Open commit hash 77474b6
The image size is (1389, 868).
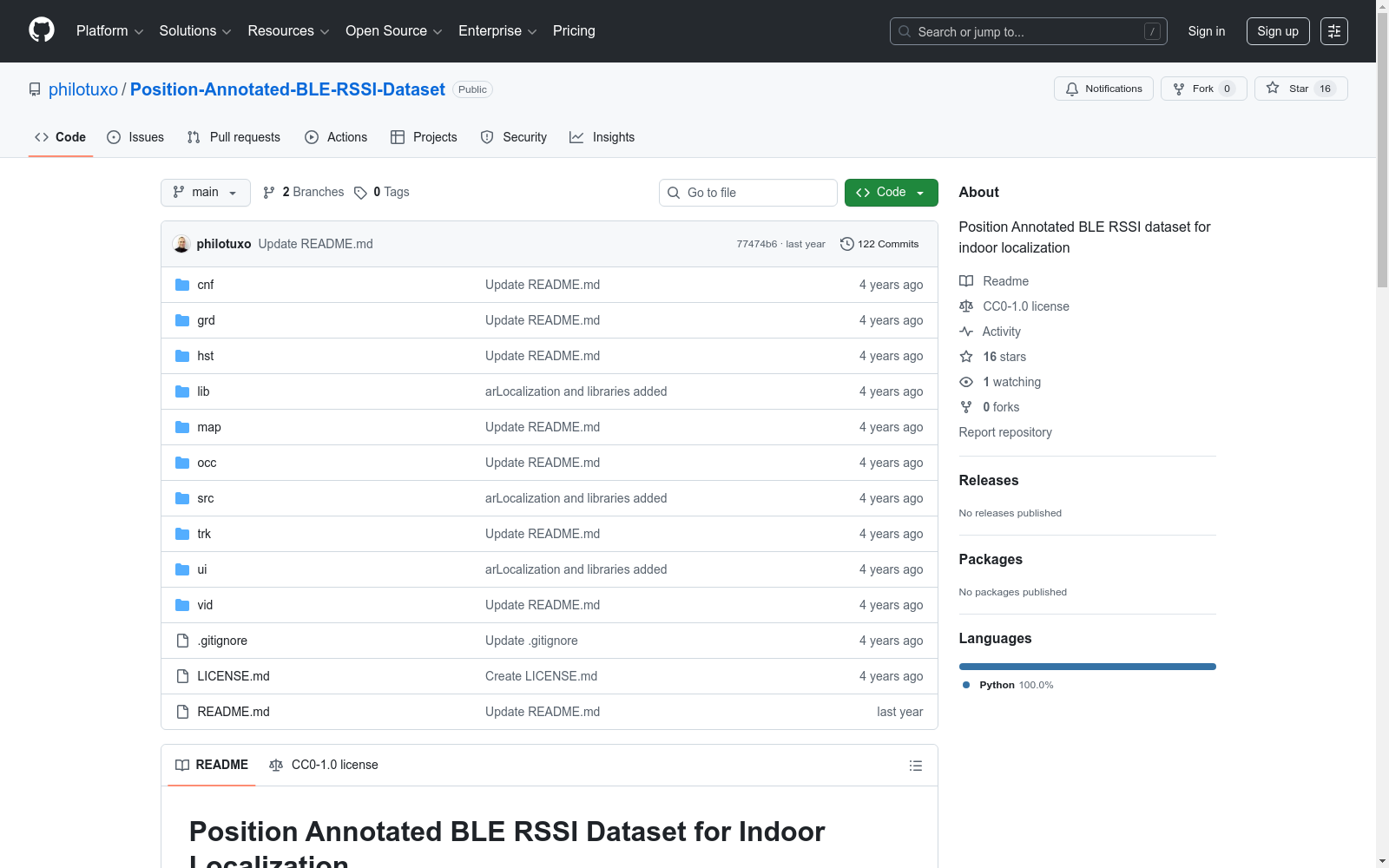coord(757,244)
